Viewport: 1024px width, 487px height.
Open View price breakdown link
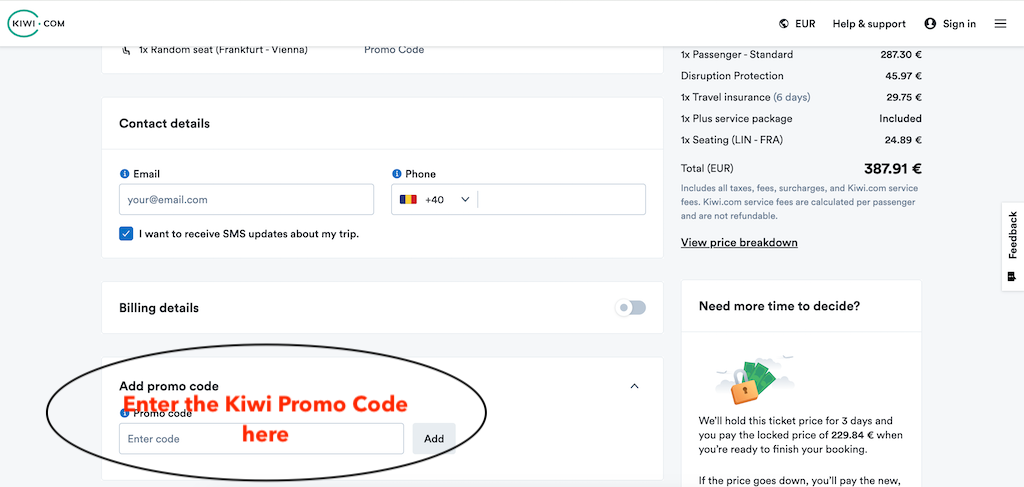[x=739, y=243]
